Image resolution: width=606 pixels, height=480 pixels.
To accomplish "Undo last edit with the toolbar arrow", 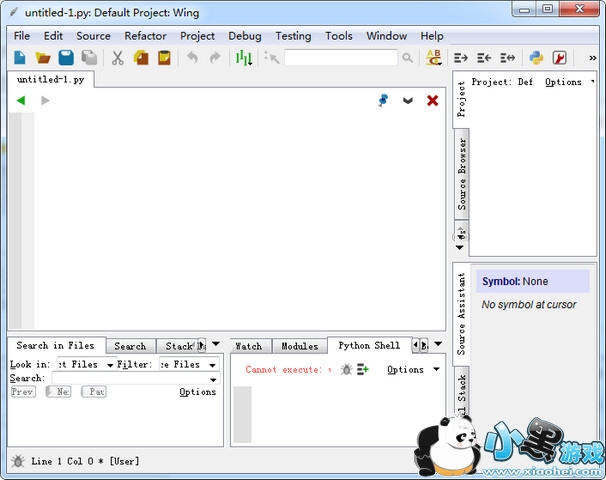I will coord(192,58).
